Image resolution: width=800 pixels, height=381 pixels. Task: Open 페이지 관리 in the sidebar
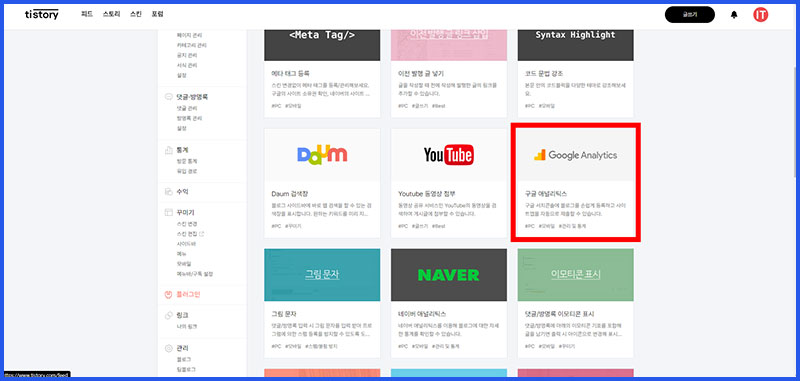pyautogui.click(x=189, y=35)
